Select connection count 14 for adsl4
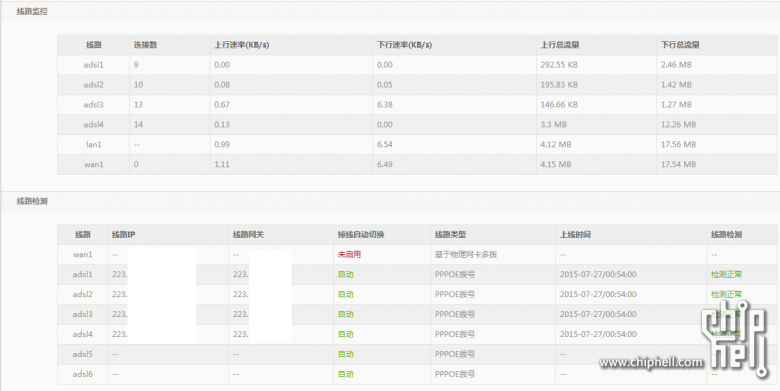Image resolution: width=780 pixels, height=391 pixels. pyautogui.click(x=138, y=124)
